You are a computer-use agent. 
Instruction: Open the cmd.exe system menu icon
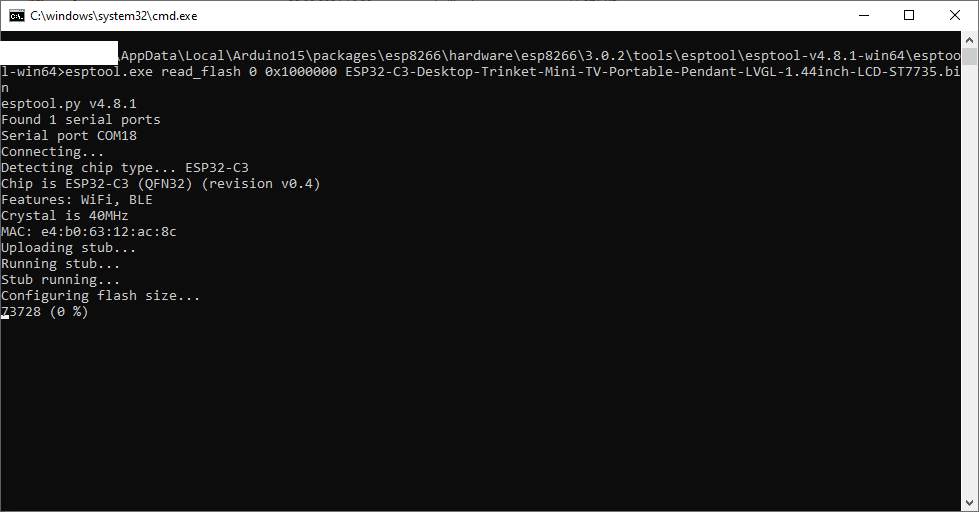17,16
